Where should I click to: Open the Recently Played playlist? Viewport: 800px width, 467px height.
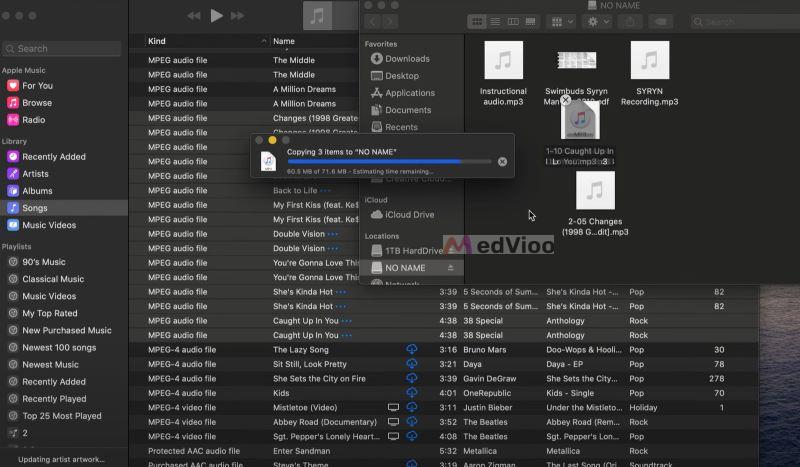[x=54, y=399]
